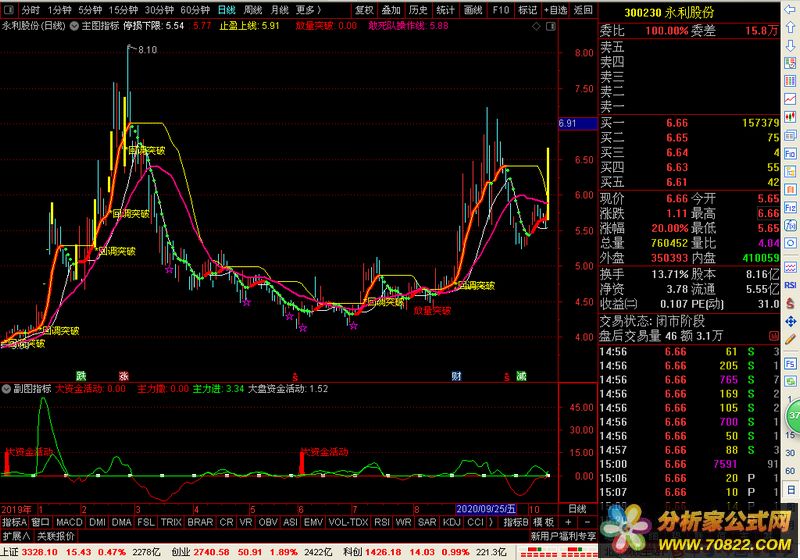Click the up arrow icon in right sidebar

click(790, 27)
